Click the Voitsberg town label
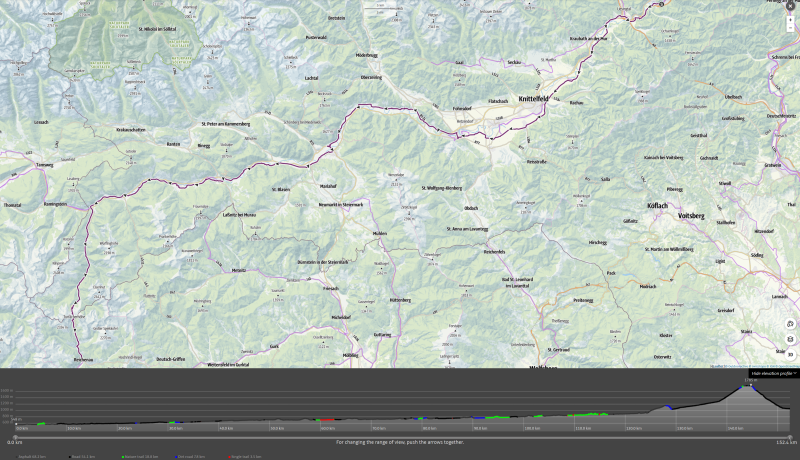The width and height of the screenshot is (800, 460). (x=692, y=215)
